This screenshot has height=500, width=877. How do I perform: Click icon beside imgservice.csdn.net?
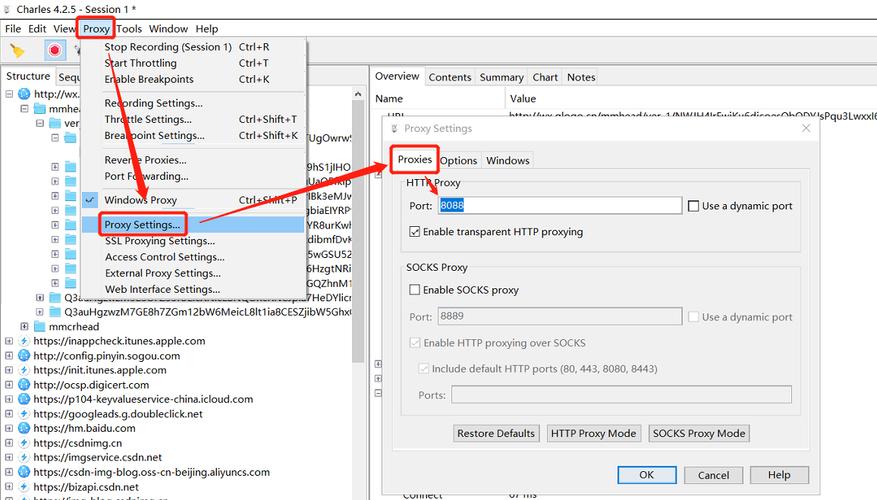(24, 457)
